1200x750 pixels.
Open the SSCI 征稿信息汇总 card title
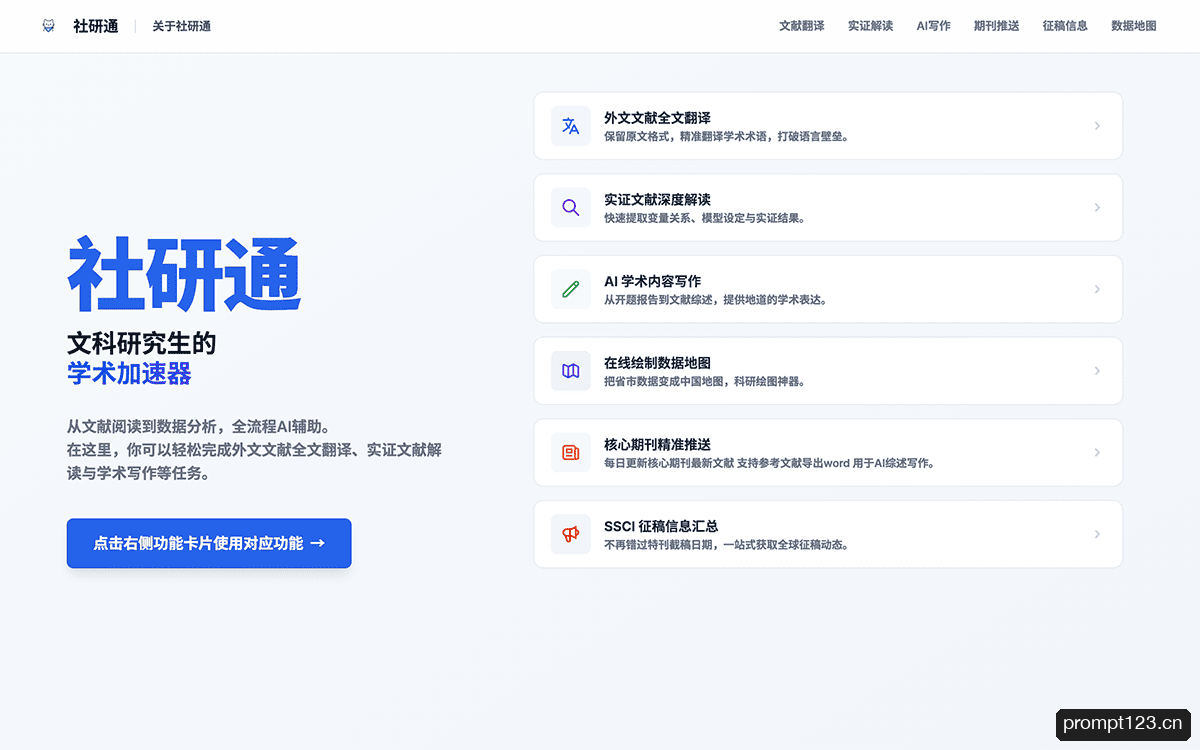[661, 526]
